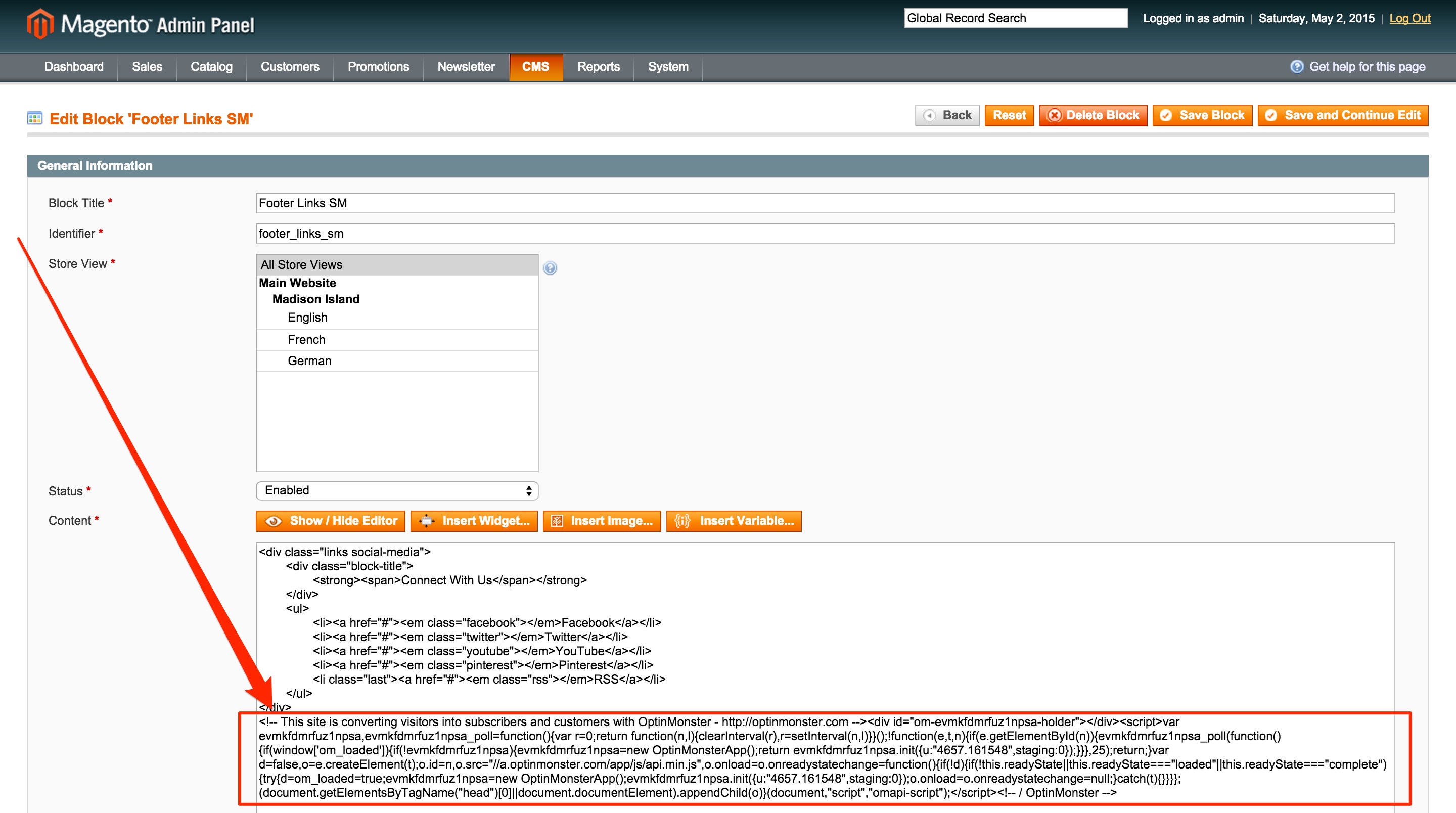Select German store view
Screen dimensions: 1456x813
pos(397,362)
